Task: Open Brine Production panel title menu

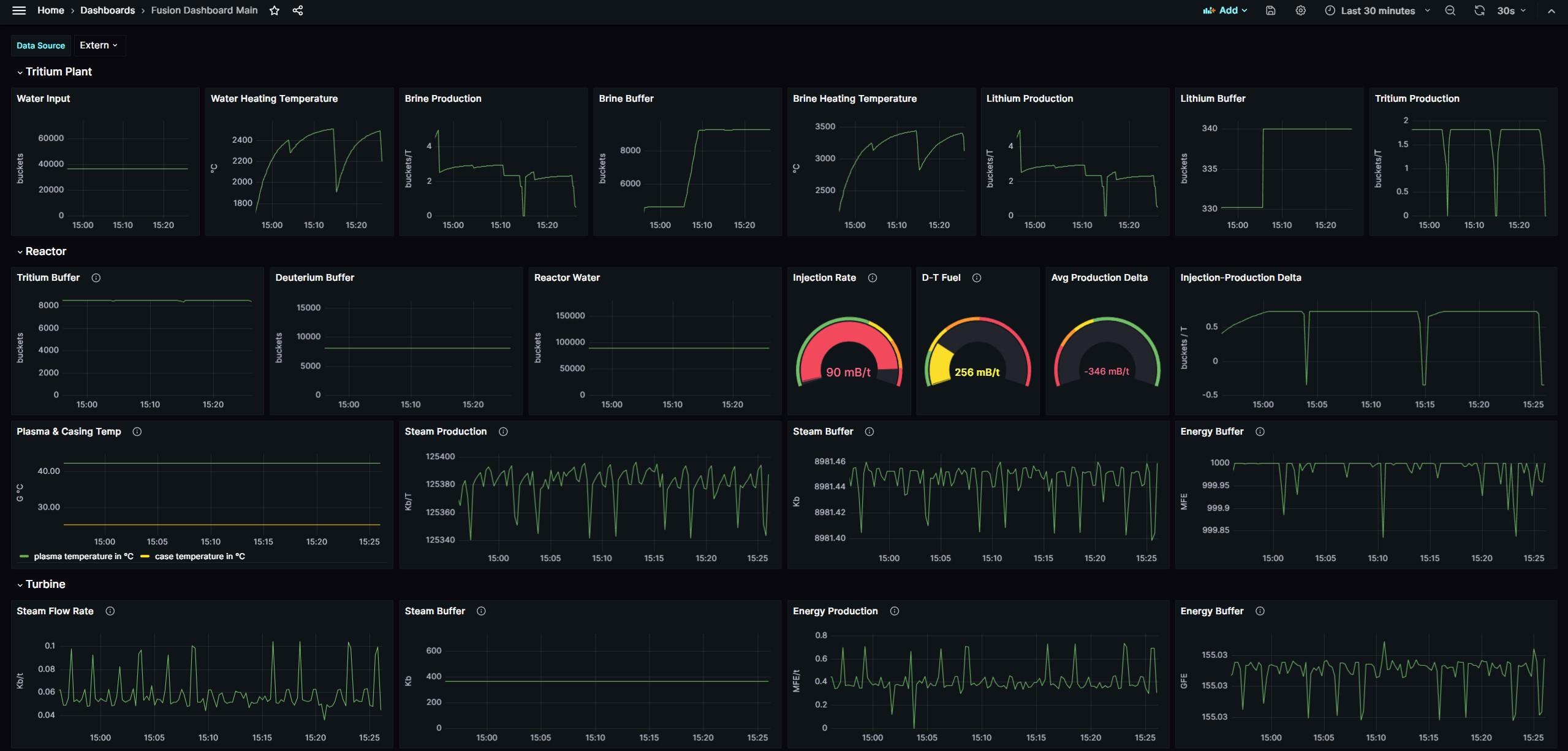Action: coord(443,99)
